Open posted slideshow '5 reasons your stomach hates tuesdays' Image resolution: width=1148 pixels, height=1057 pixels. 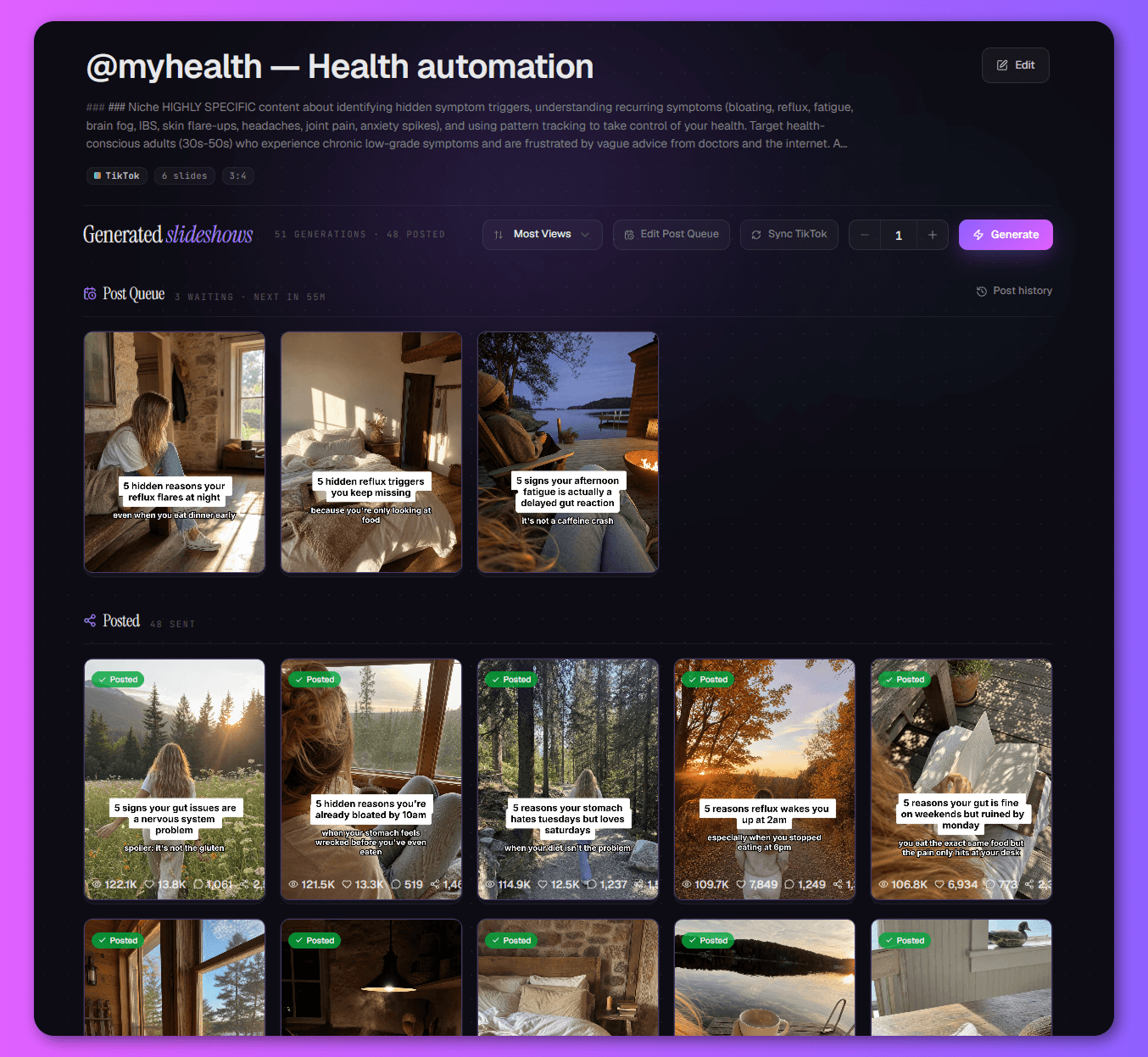pyautogui.click(x=568, y=779)
